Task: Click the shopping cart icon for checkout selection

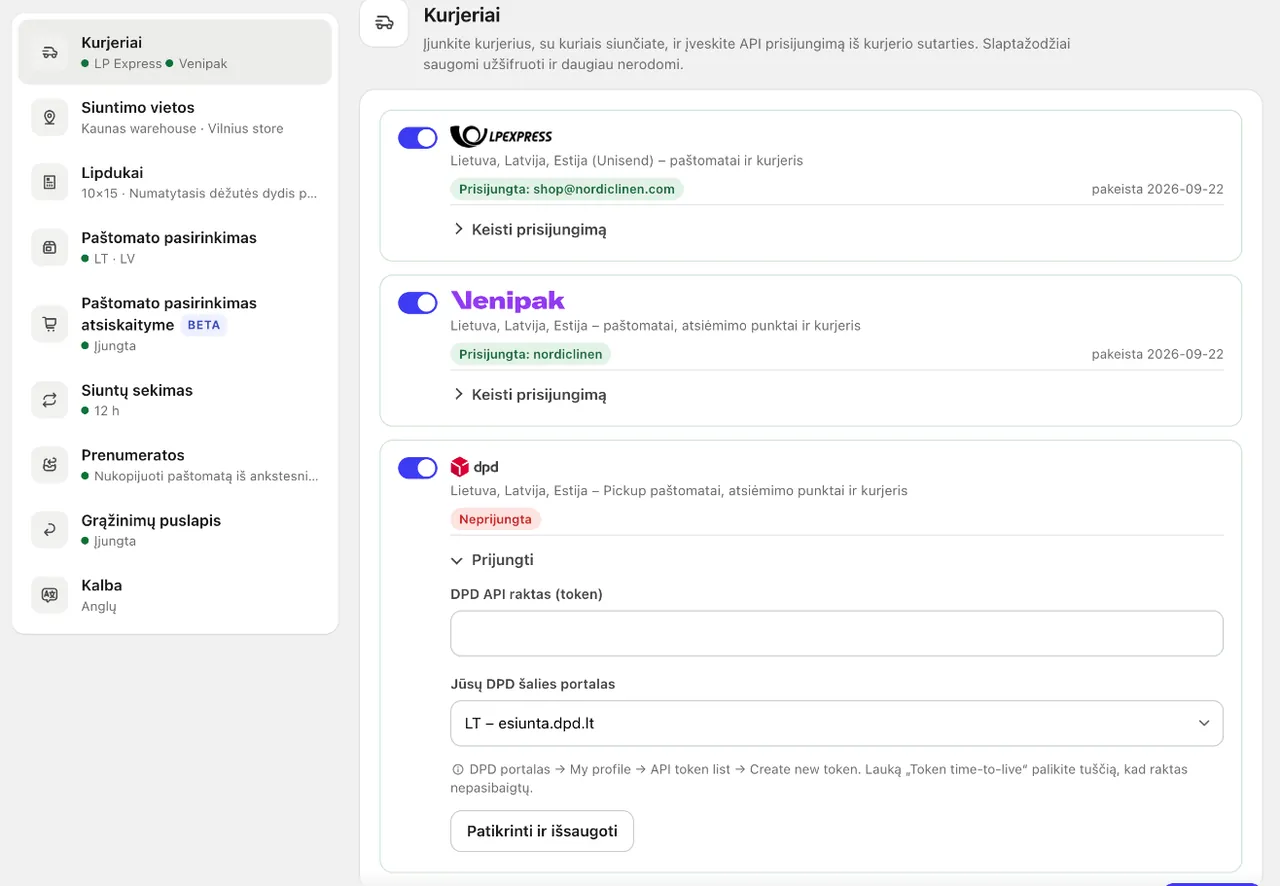Action: [x=50, y=323]
